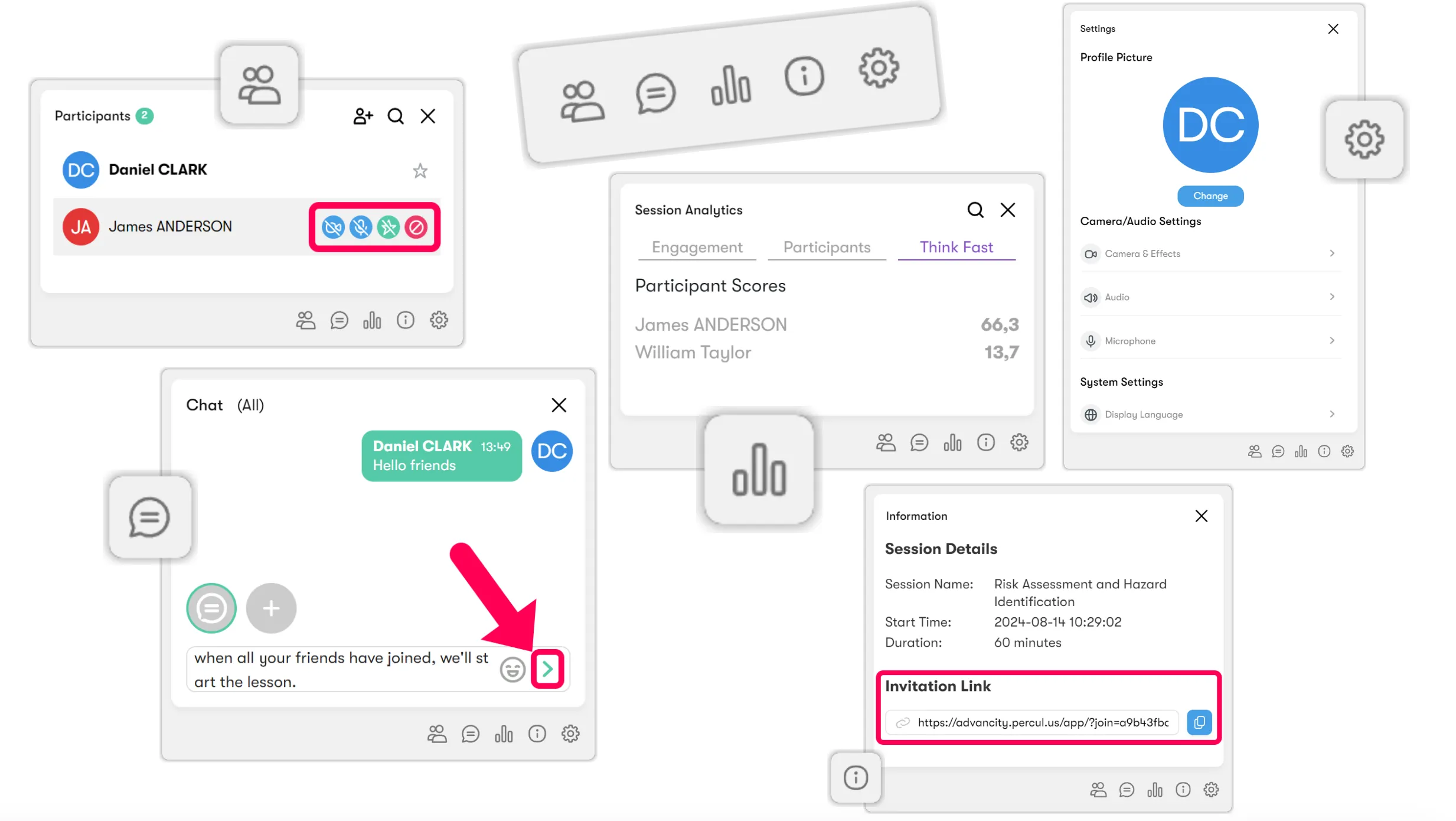Copy the invitation link
Screen dimensions: 1456x821
pos(1199,722)
